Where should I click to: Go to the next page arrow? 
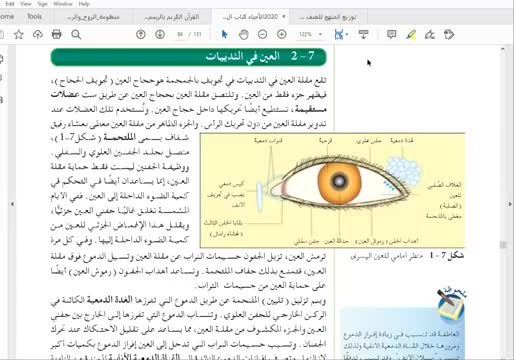160,34
